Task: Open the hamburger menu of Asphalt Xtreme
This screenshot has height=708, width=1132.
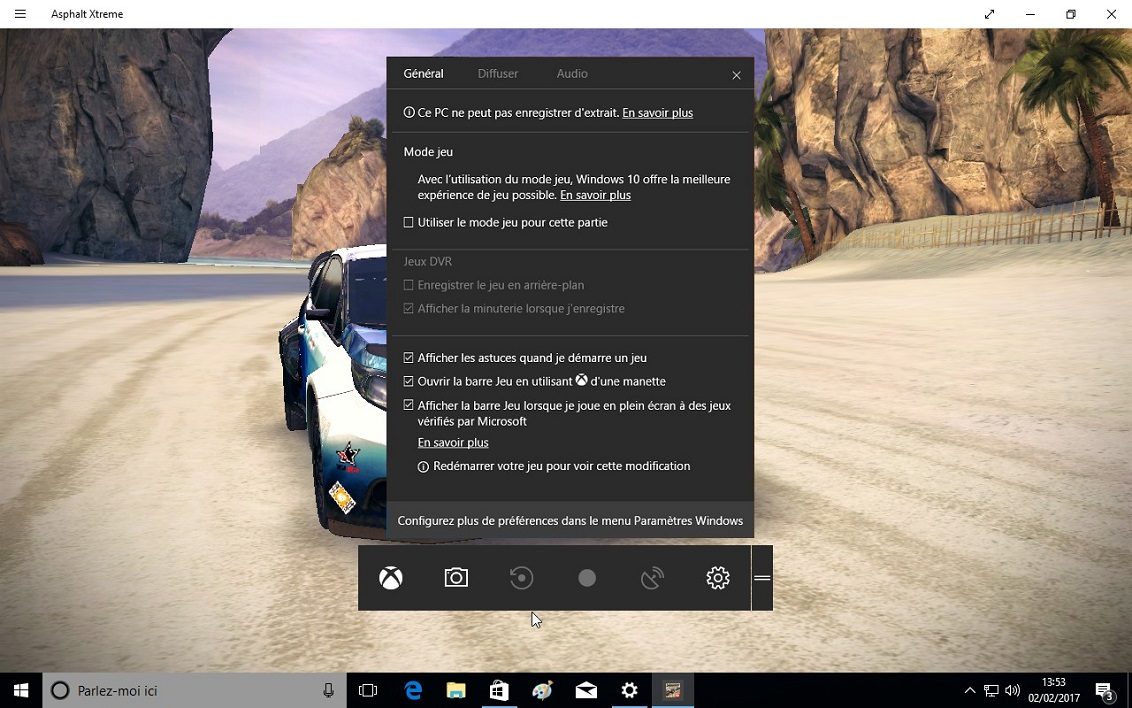Action: (20, 14)
